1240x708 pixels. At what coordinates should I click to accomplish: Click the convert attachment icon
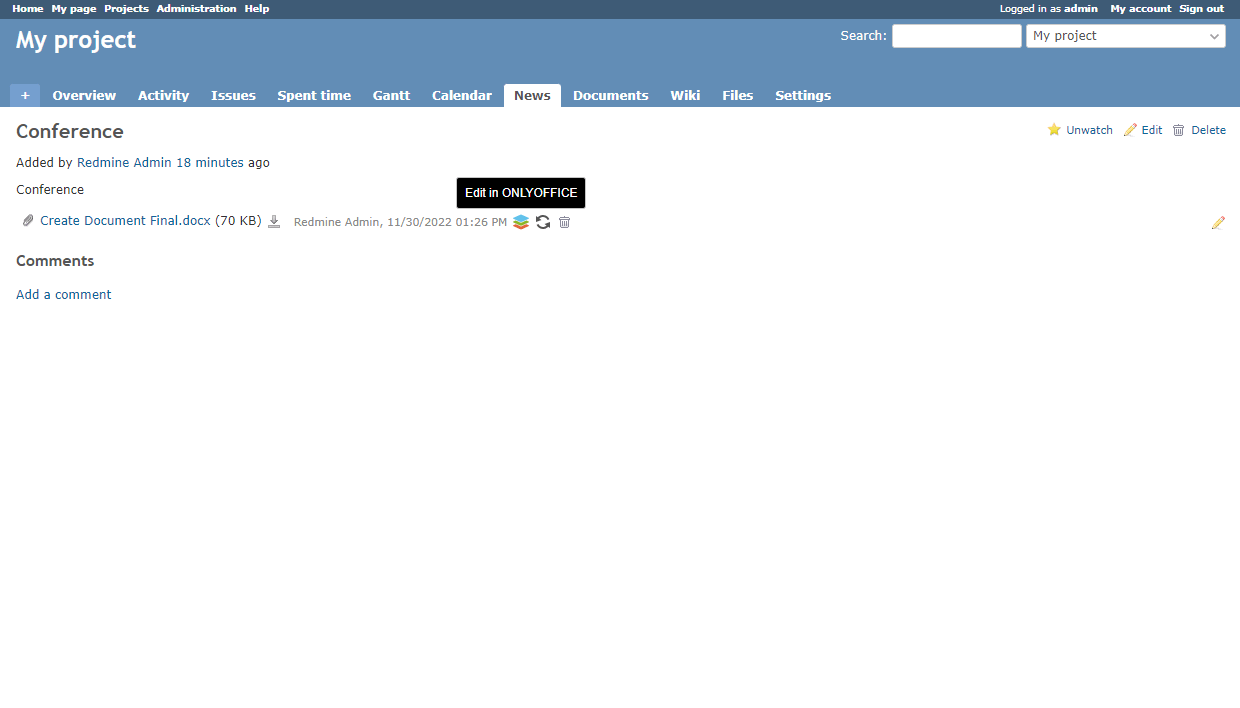543,222
